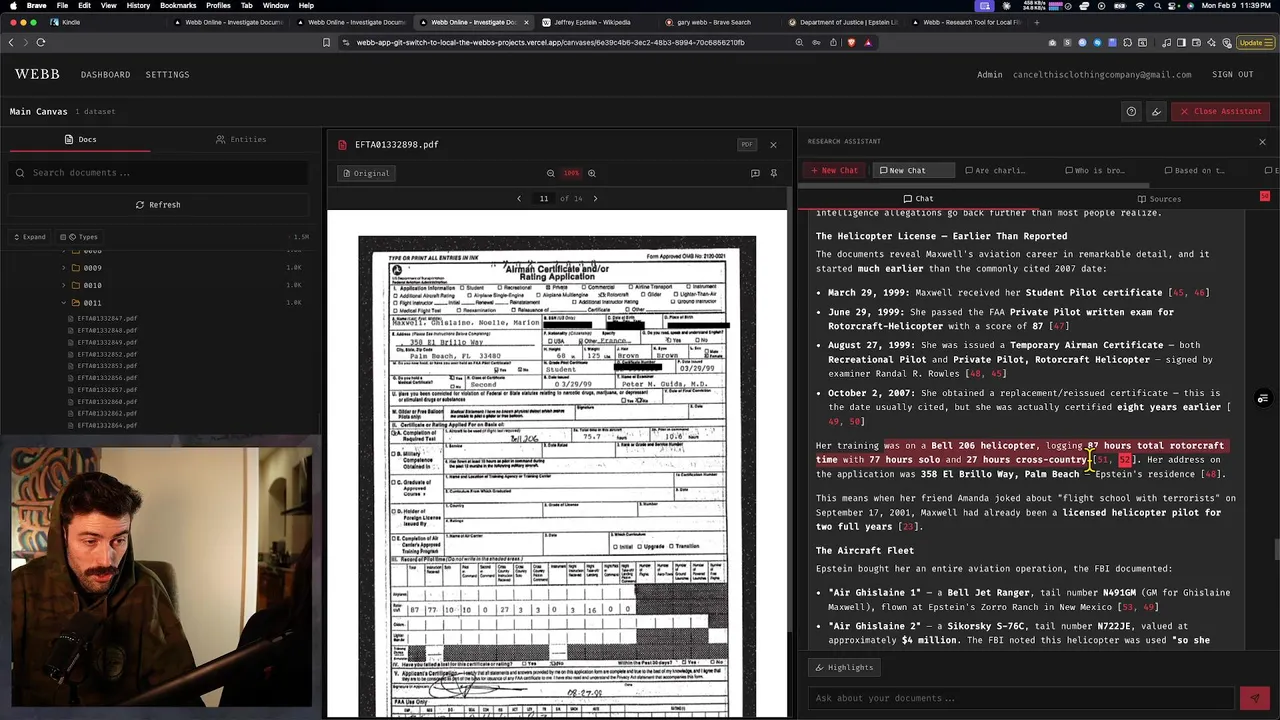The height and width of the screenshot is (720, 1280).
Task: Click the Search documents field
Action: pyautogui.click(x=160, y=173)
